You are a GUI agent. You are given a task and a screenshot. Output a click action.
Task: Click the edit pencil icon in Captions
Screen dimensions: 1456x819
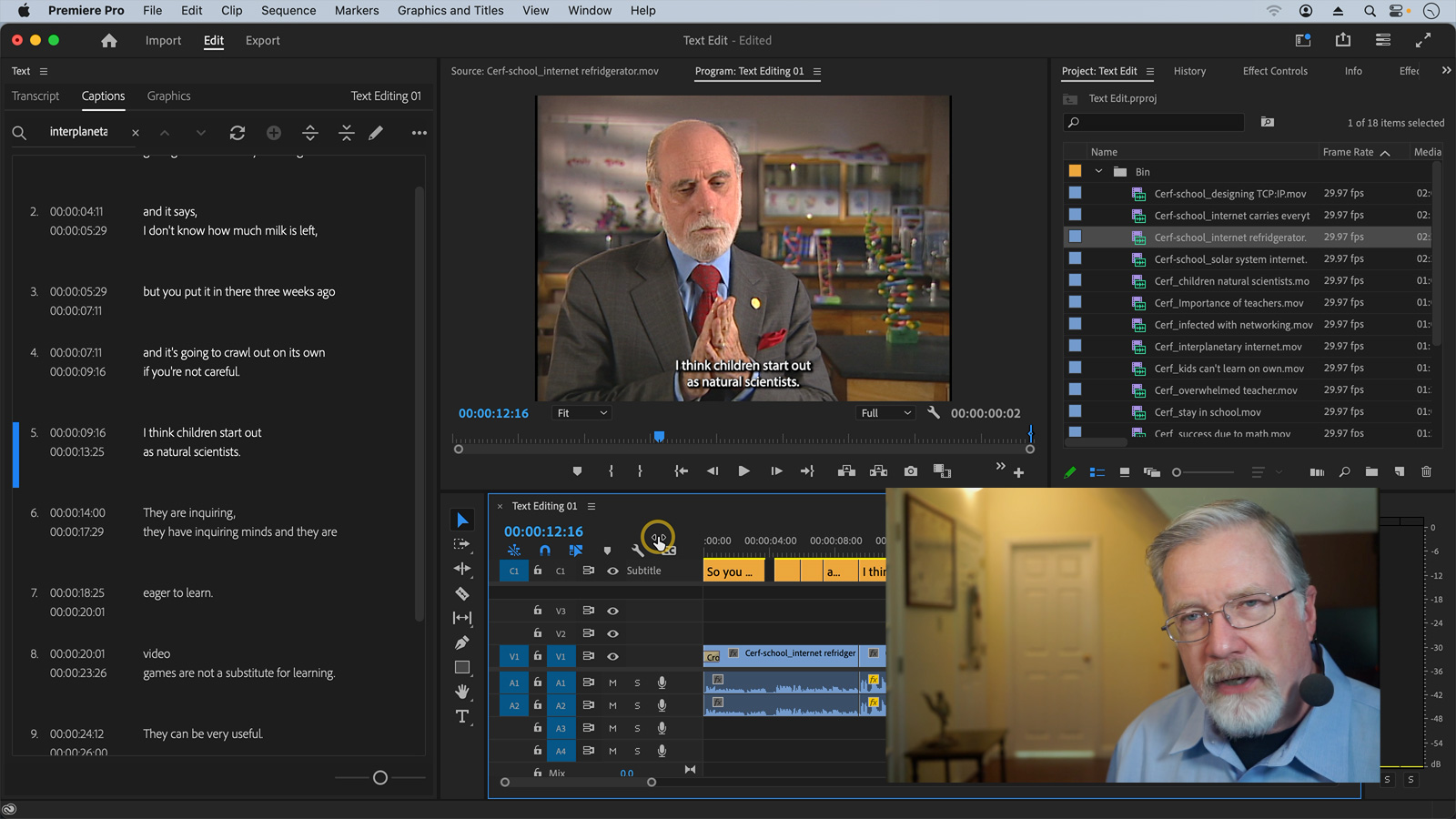(x=376, y=133)
